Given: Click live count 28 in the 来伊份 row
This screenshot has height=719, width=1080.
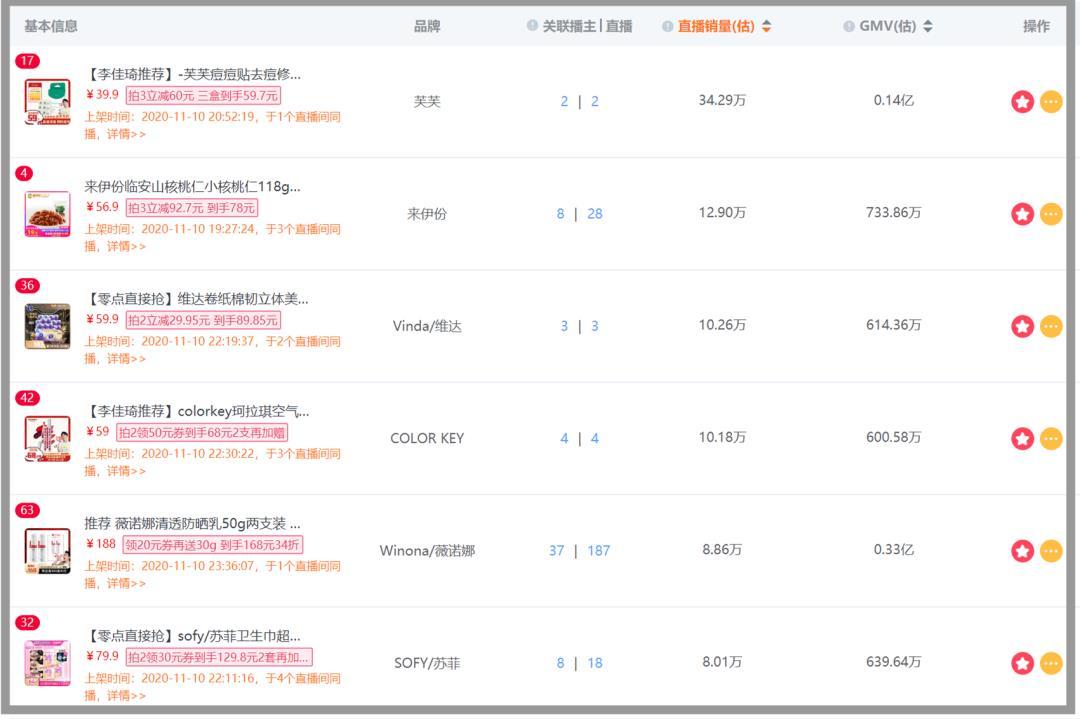Looking at the screenshot, I should [x=595, y=214].
